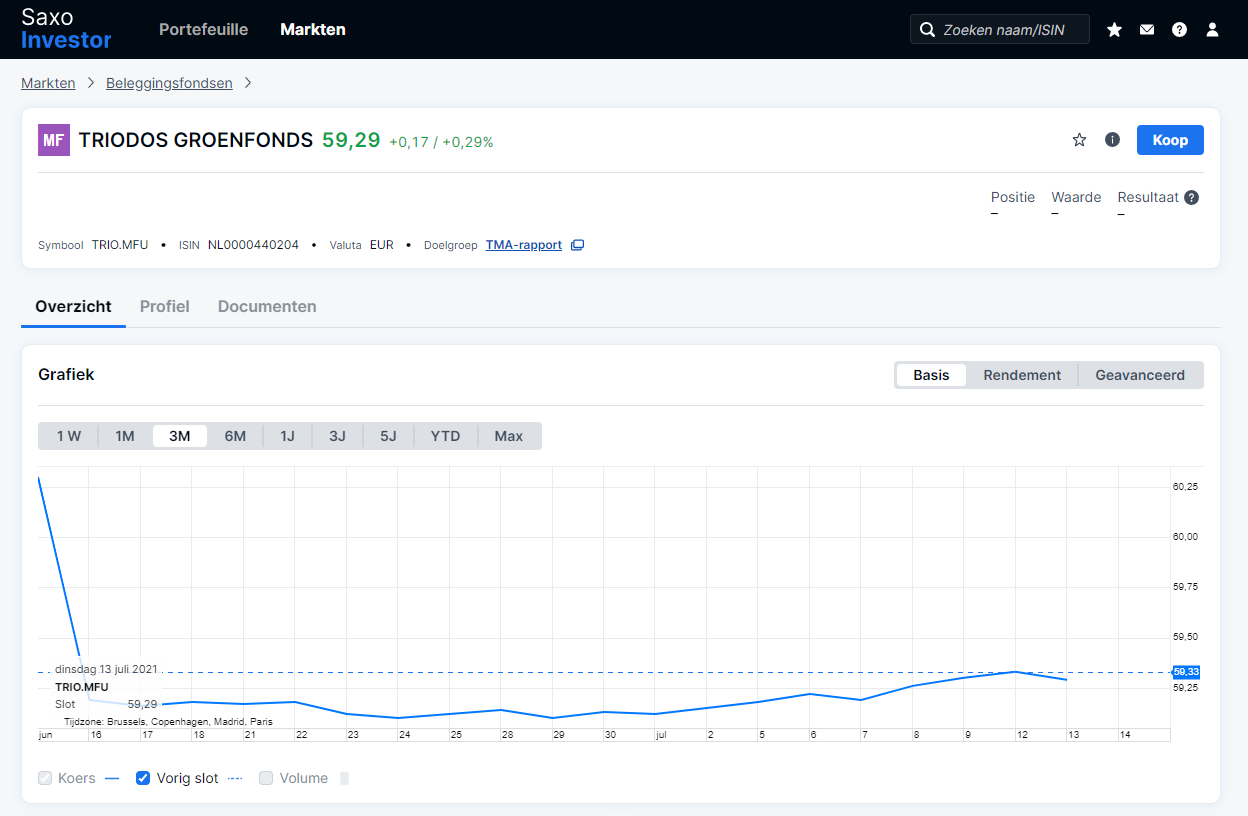Click the 59,33 previous close price marker
This screenshot has width=1248, height=816.
click(x=1186, y=672)
